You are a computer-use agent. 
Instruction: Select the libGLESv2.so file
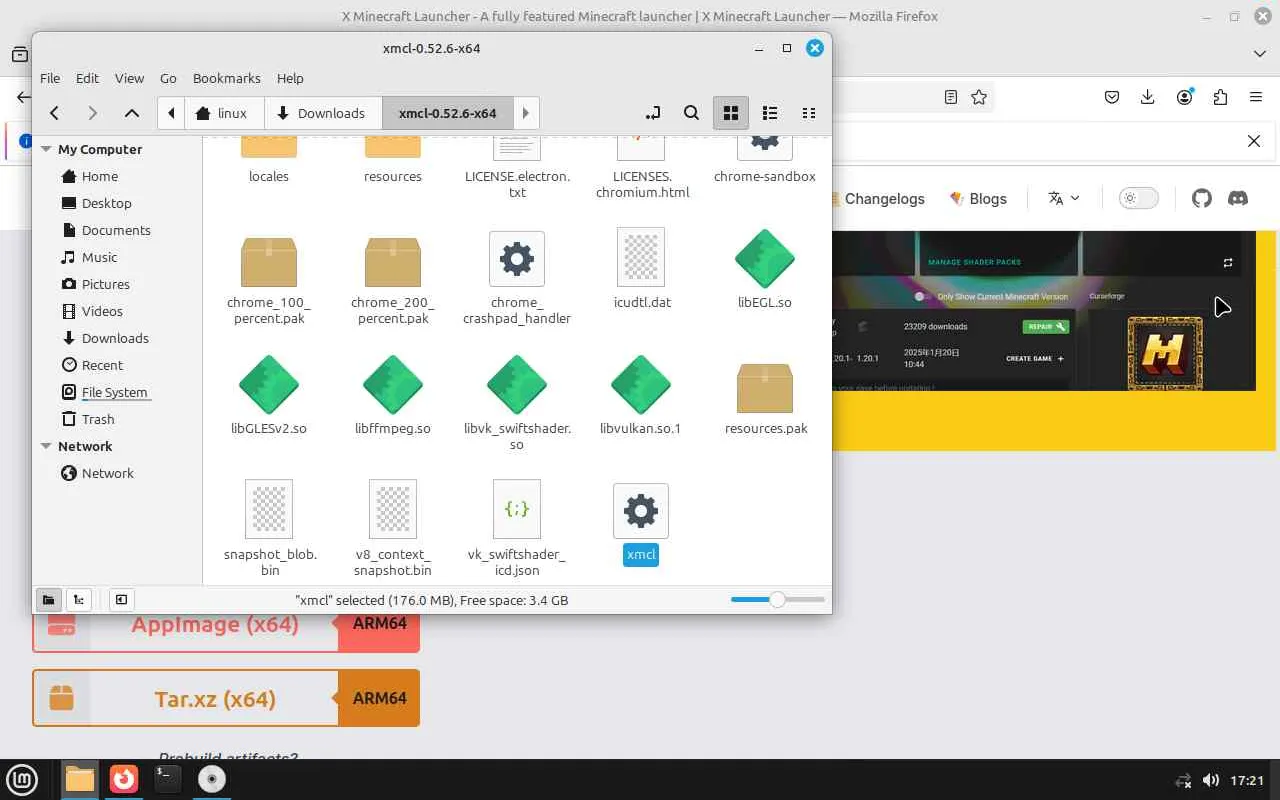tap(269, 397)
